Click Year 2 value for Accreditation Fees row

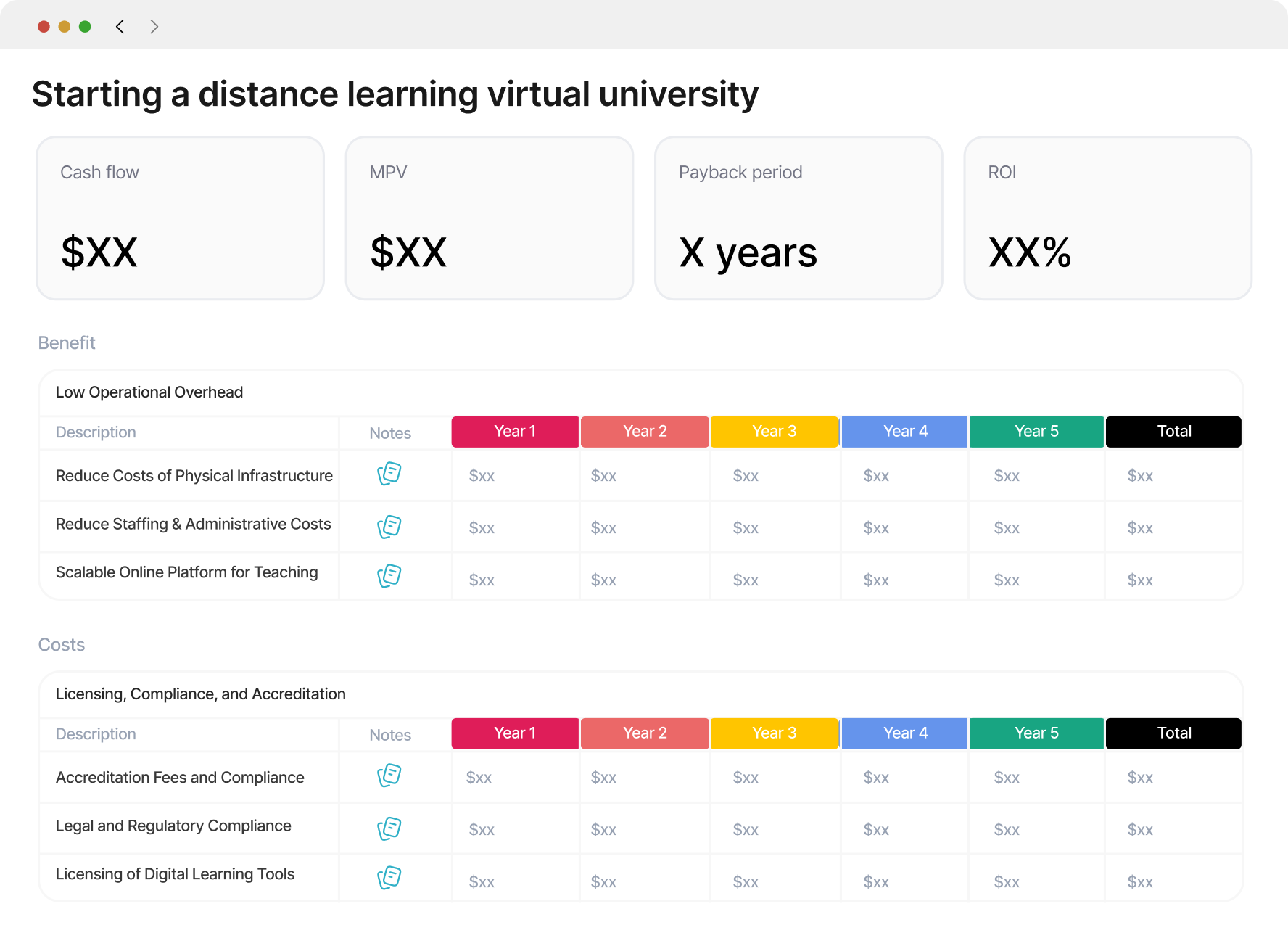(x=603, y=778)
